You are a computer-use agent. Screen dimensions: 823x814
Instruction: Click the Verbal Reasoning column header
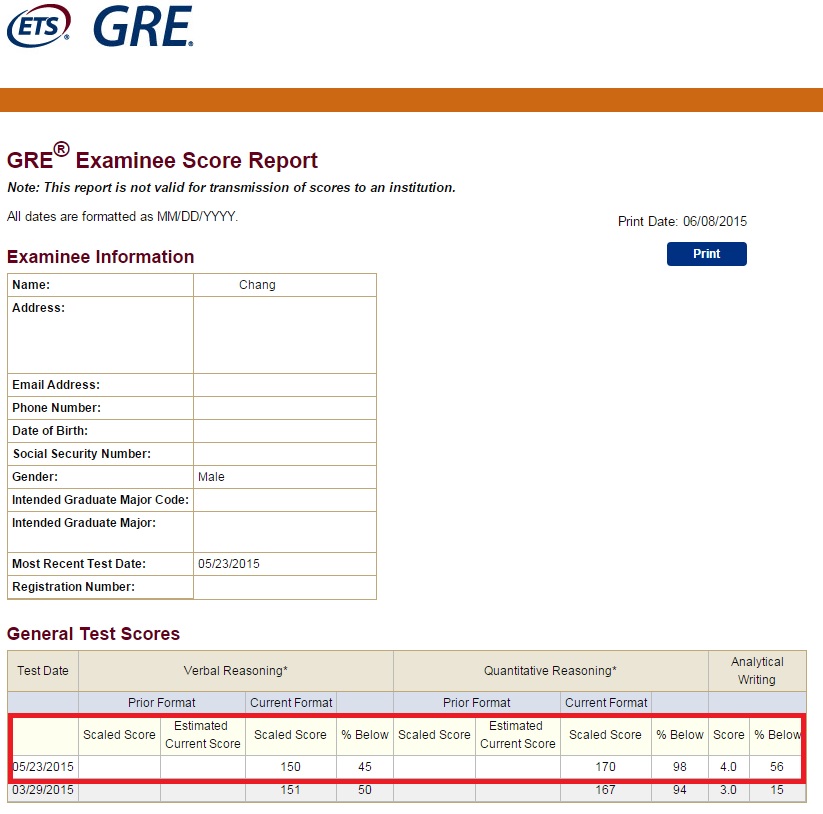click(236, 671)
